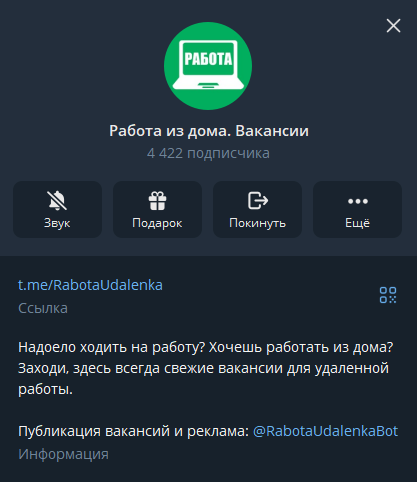This screenshot has height=482, width=417.
Task: Click the channel title Работа из дома. Вакансии
Action: point(209,131)
